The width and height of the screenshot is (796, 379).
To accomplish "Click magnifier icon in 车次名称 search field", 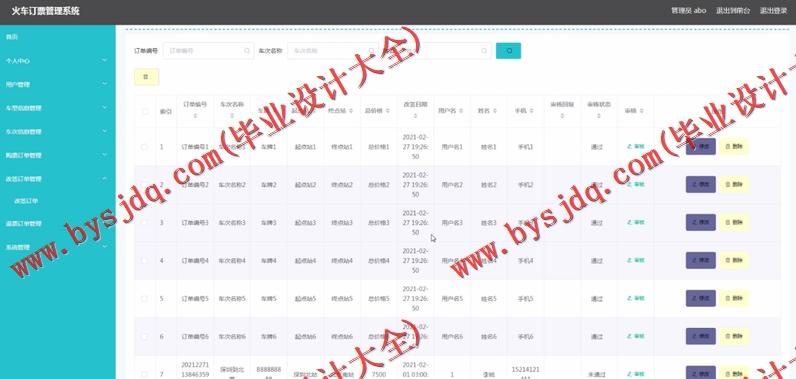I will pos(371,51).
